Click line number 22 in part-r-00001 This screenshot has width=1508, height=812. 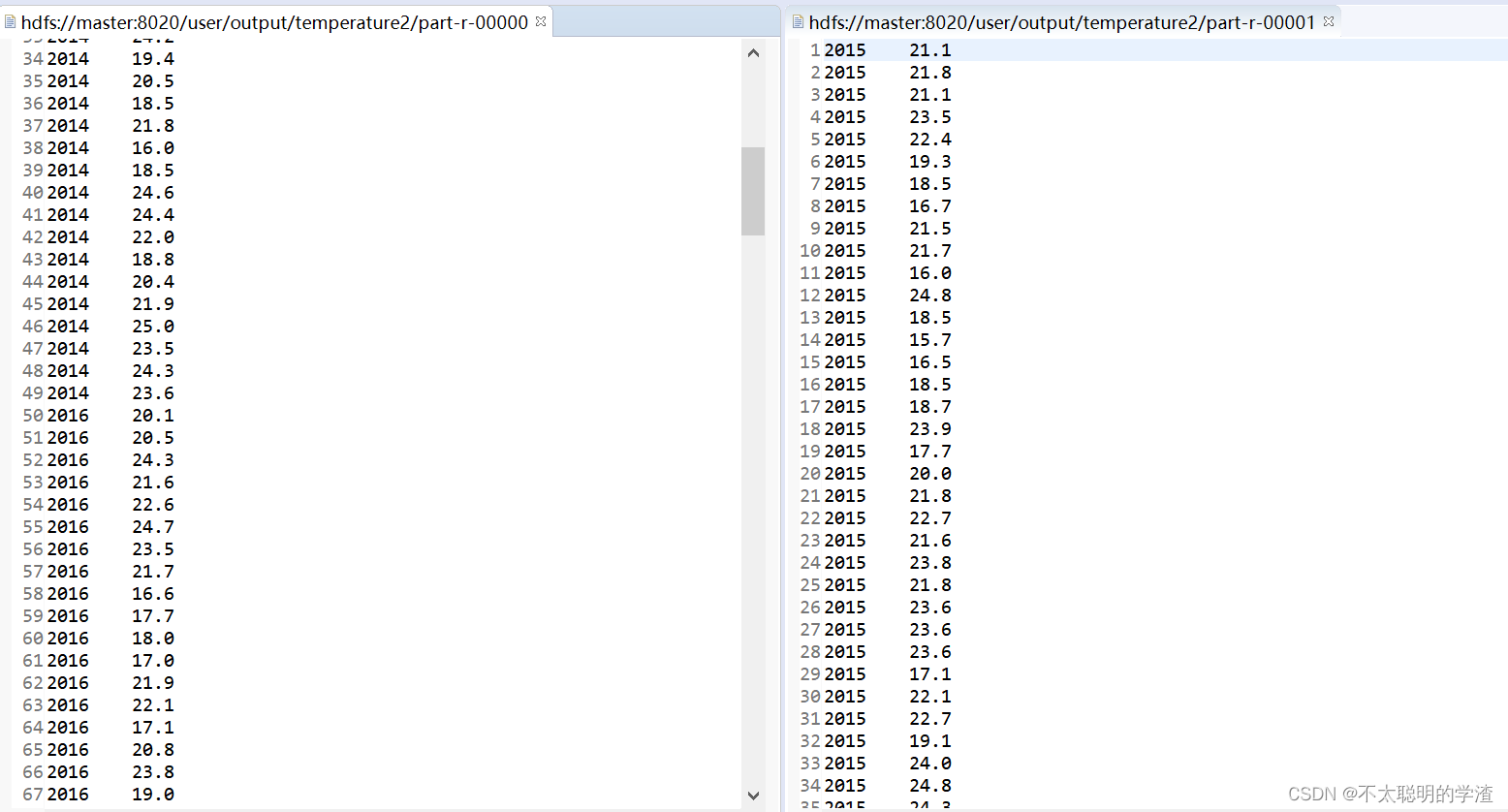(x=810, y=518)
